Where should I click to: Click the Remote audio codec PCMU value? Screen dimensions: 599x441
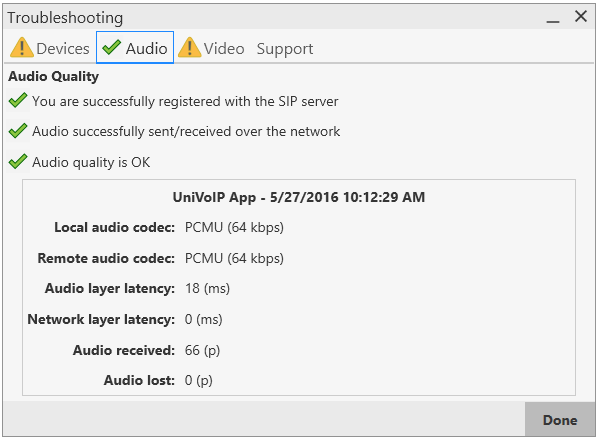click(x=234, y=258)
